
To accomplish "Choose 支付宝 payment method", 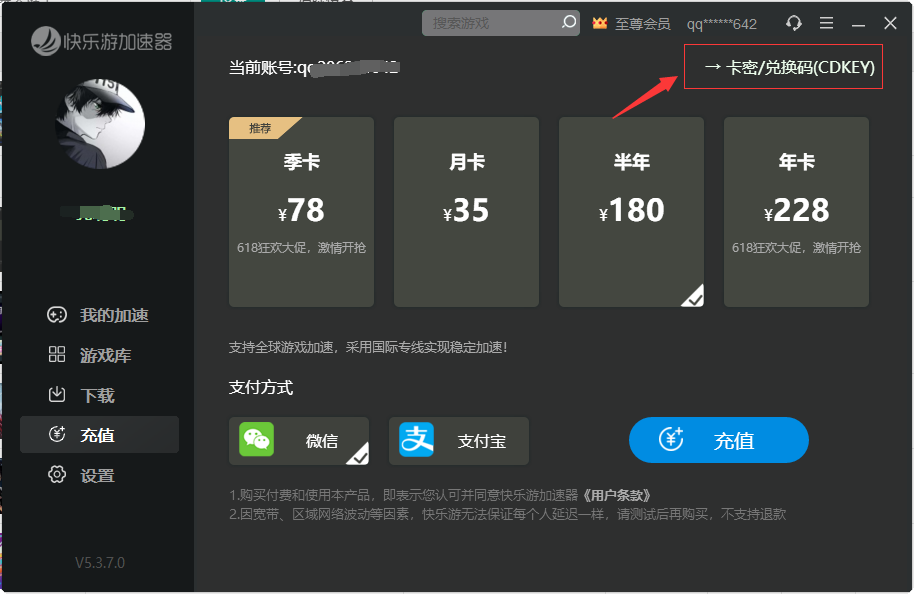I will tap(459, 441).
